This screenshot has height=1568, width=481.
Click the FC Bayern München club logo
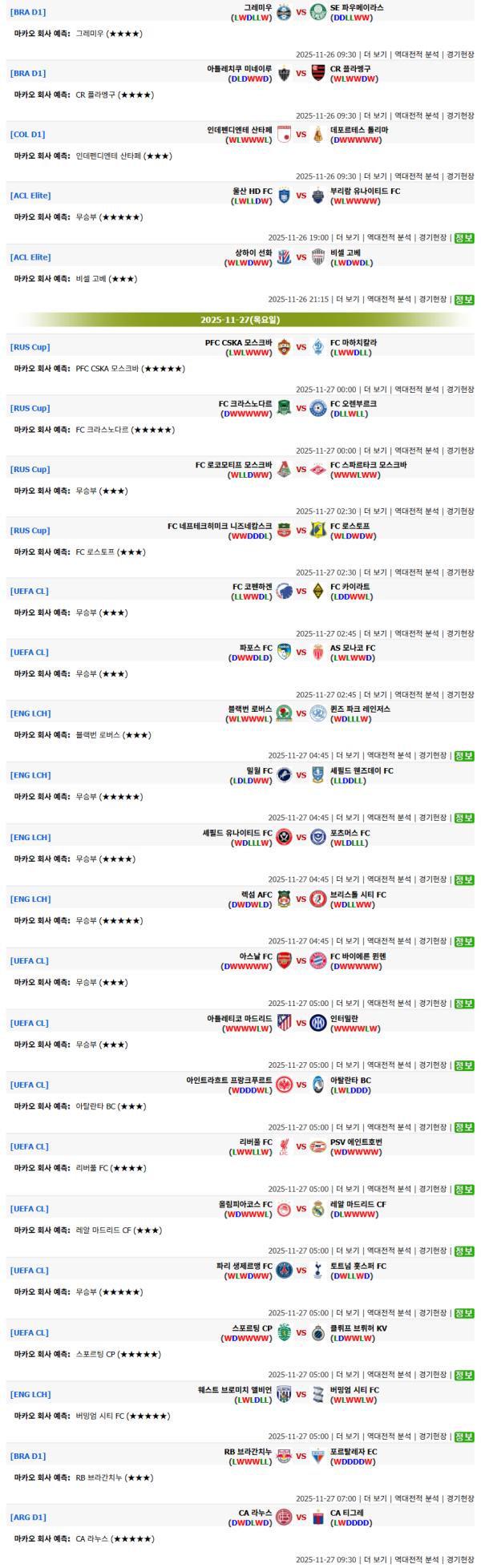click(x=317, y=960)
